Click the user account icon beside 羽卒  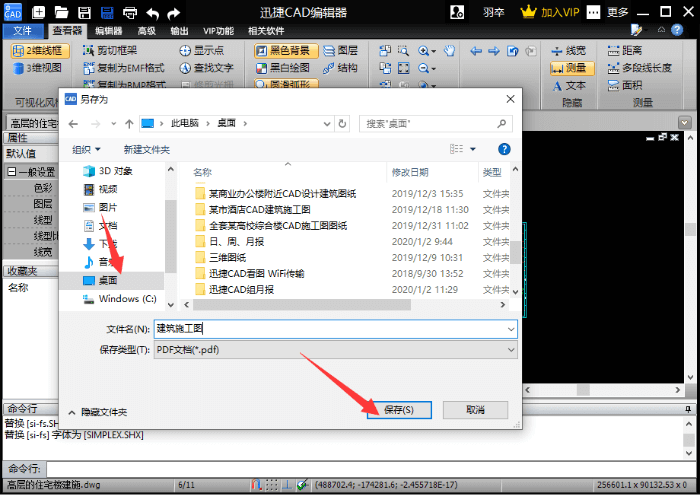[457, 12]
